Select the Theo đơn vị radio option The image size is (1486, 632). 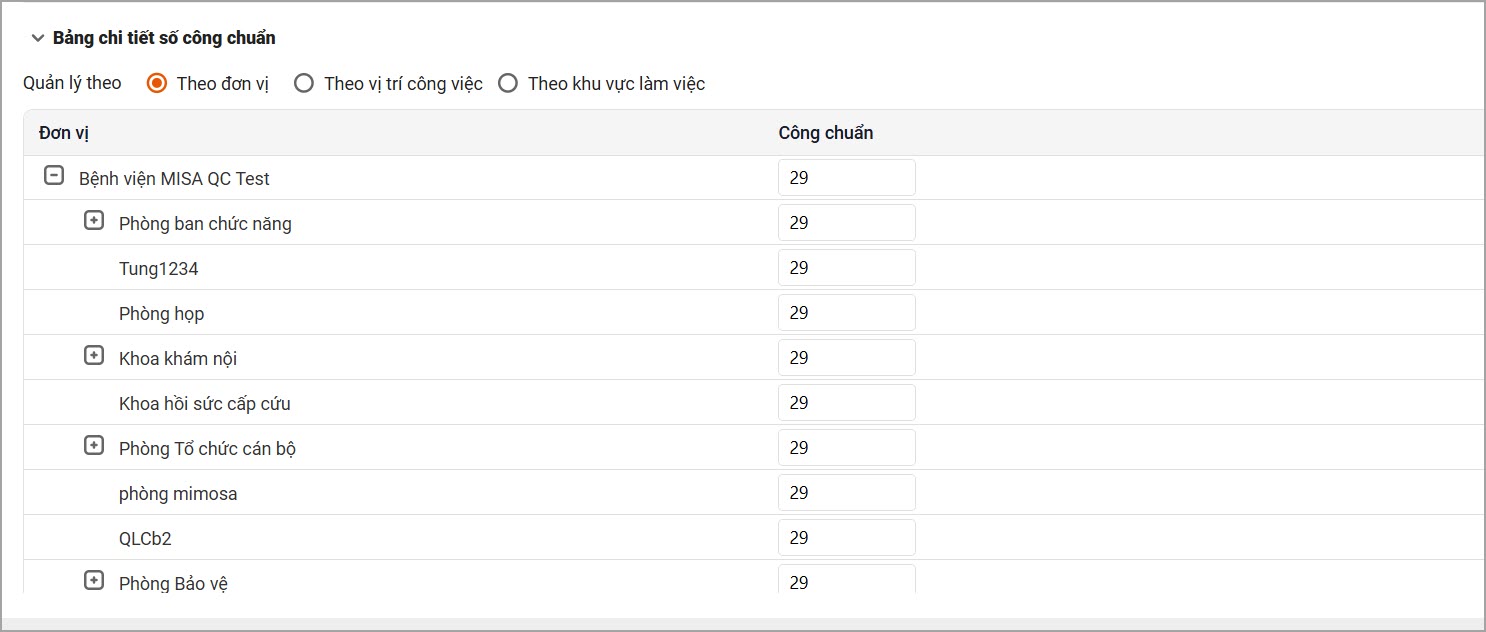[x=156, y=83]
